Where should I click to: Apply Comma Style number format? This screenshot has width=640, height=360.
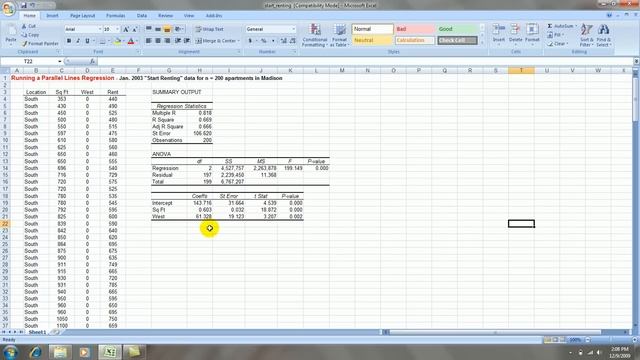pyautogui.click(x=273, y=41)
